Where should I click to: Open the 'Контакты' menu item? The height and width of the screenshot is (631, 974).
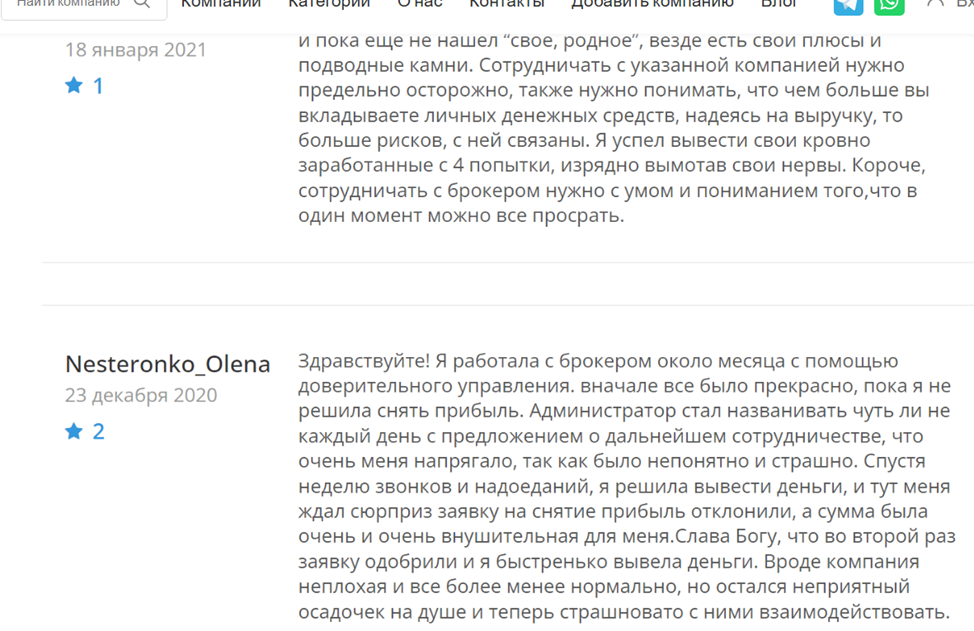pos(507,4)
